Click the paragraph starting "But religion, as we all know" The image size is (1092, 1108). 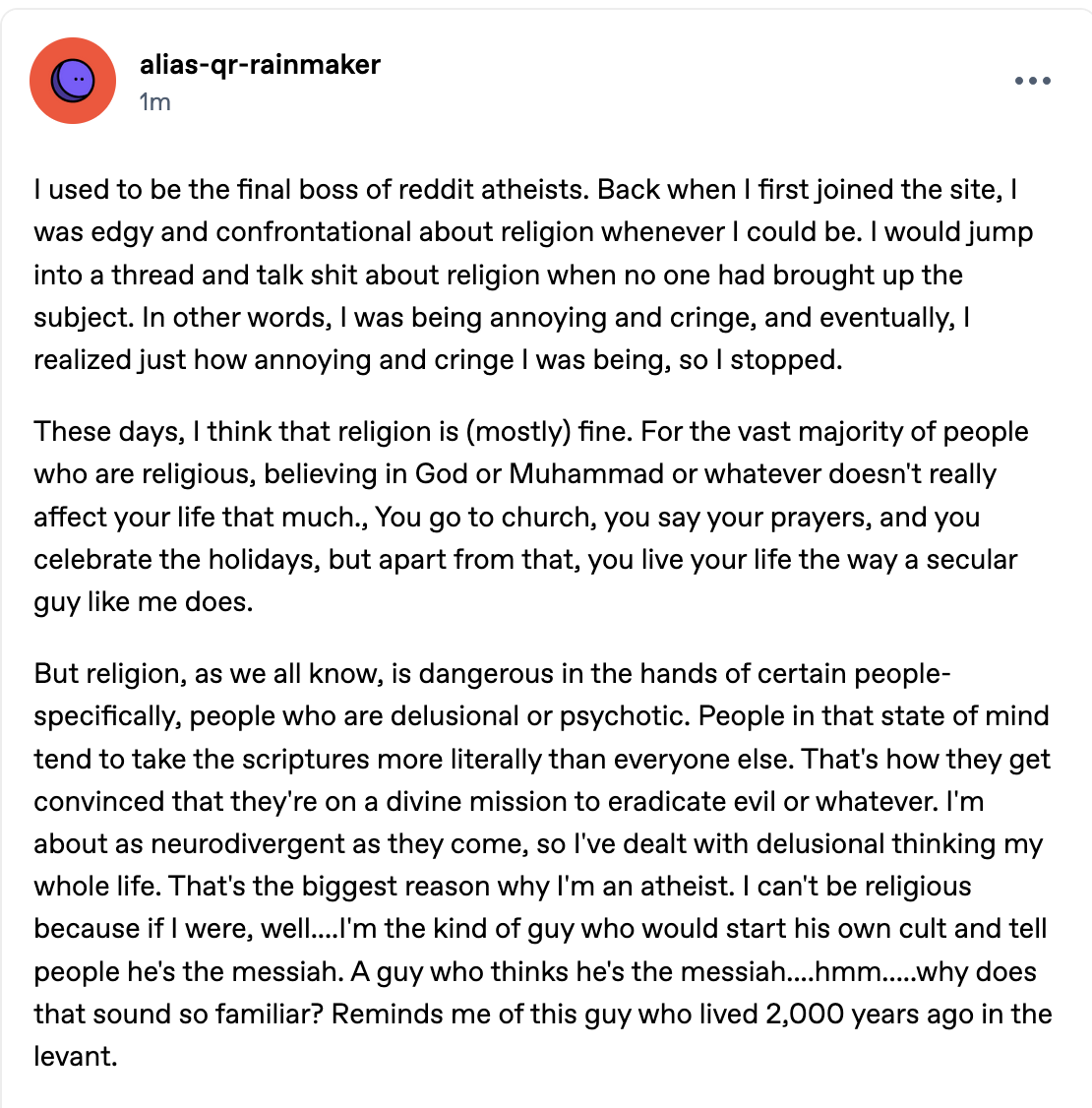pyautogui.click(x=541, y=843)
